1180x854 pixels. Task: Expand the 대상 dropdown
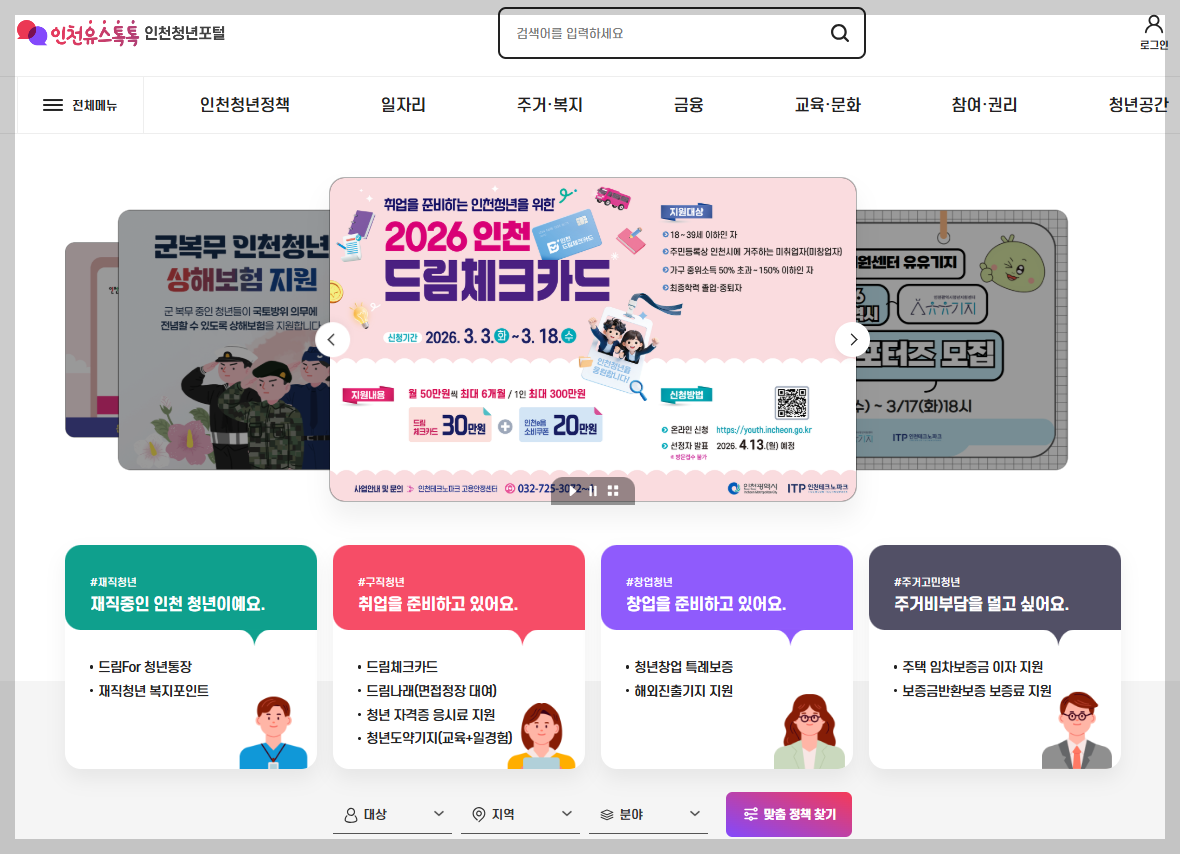point(392,814)
